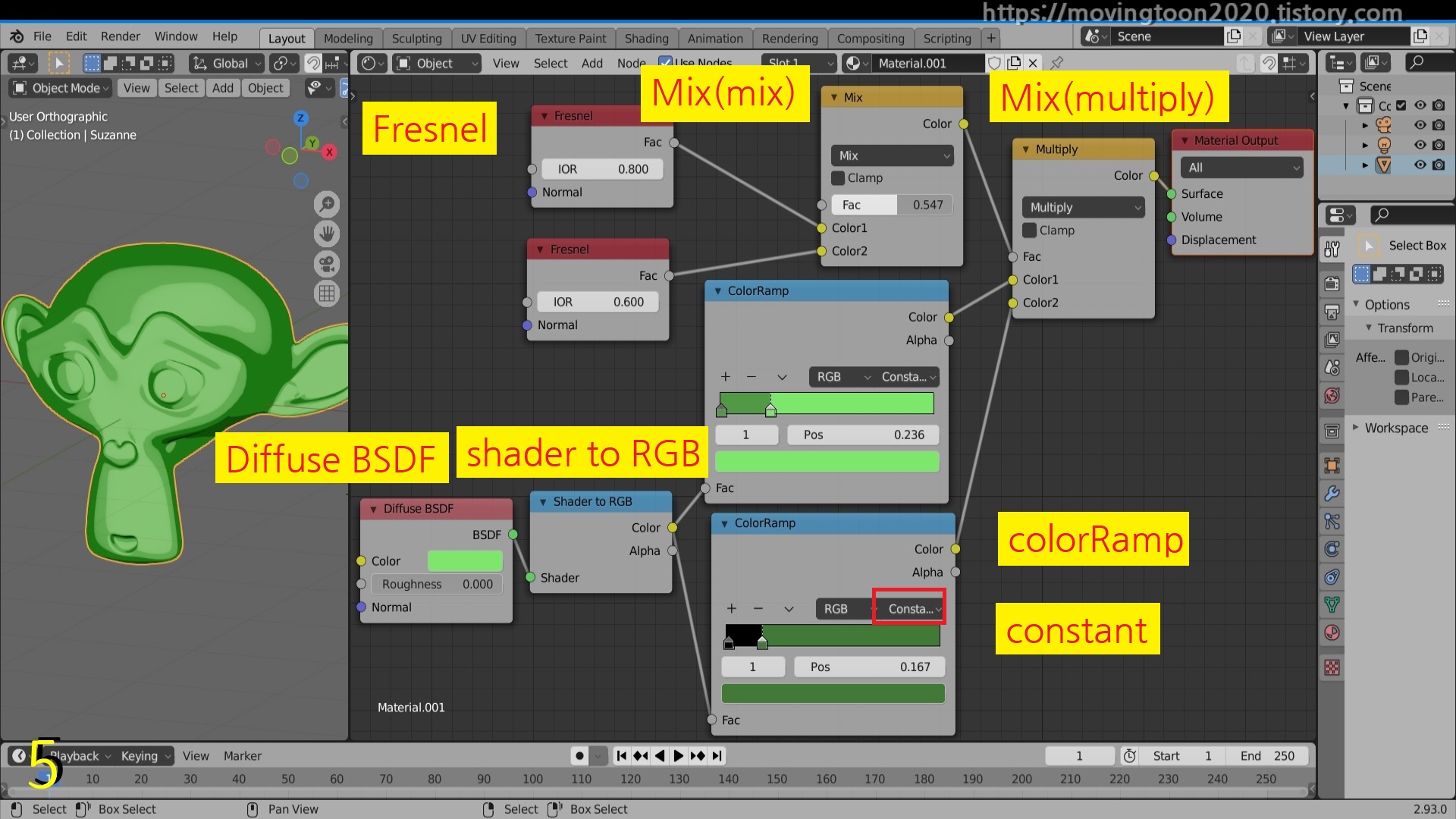Open Multiply node blend type dropdown

(x=1083, y=208)
